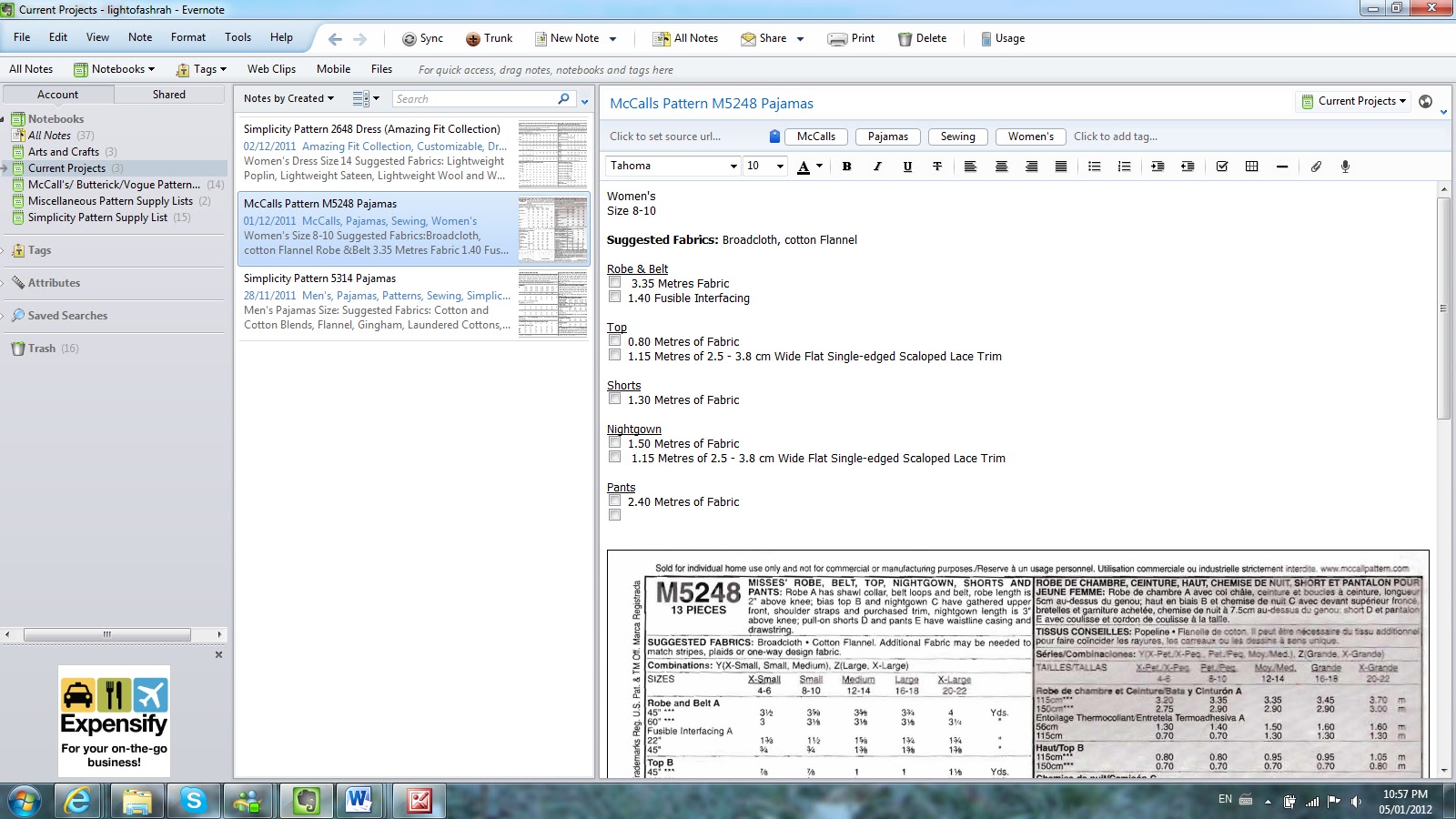Image resolution: width=1456 pixels, height=819 pixels.
Task: Delete the selected note
Action: (922, 38)
